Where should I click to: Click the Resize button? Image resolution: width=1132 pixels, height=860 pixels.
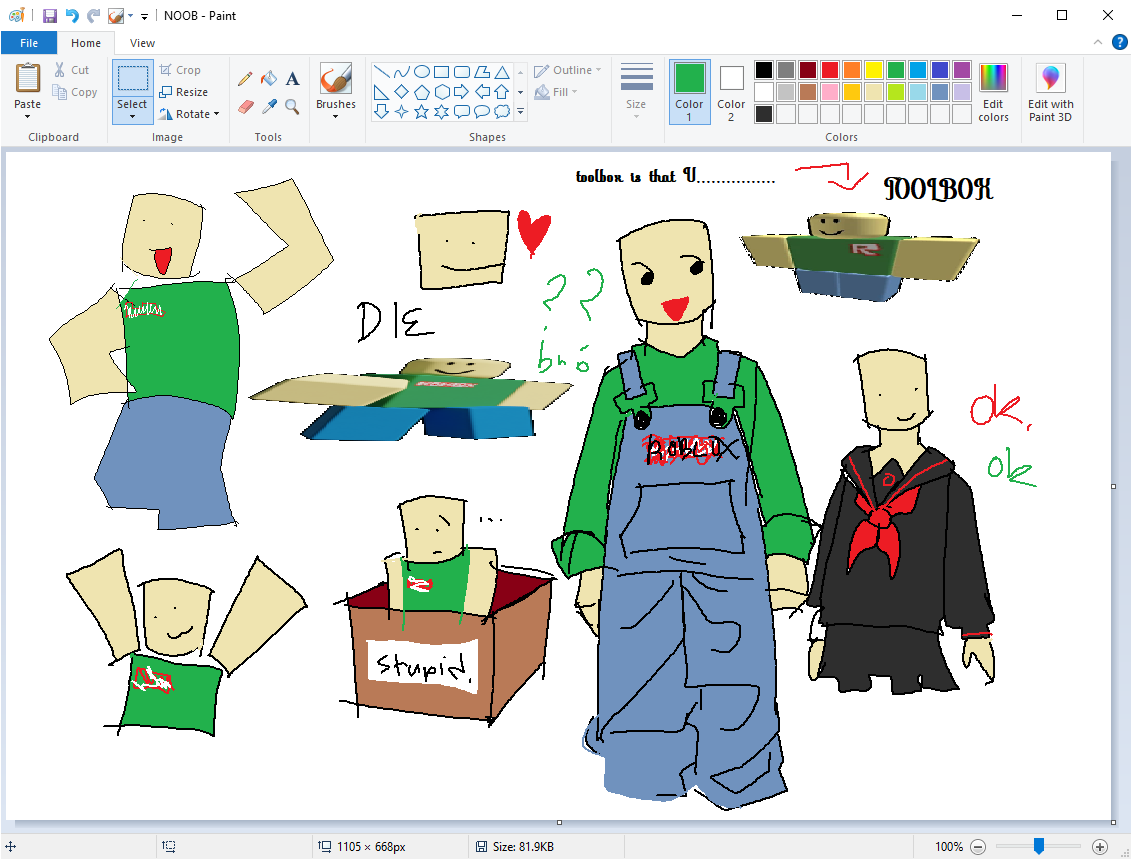point(183,92)
